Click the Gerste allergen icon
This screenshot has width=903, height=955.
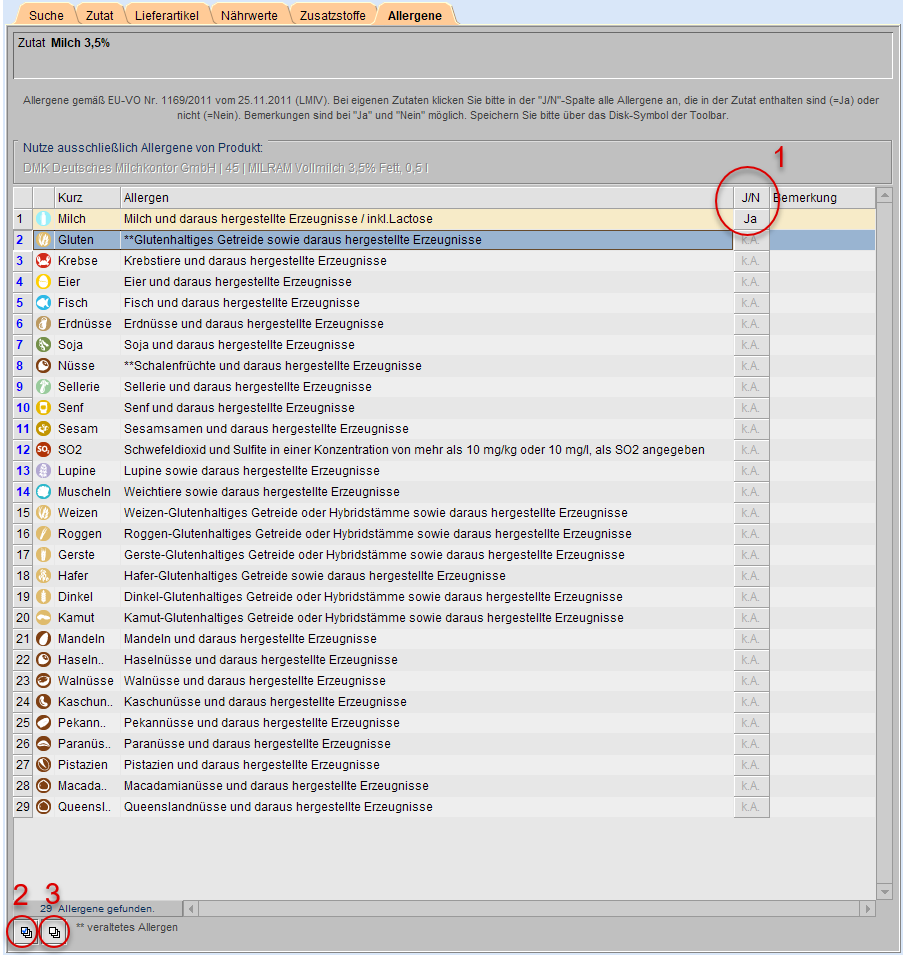point(43,555)
